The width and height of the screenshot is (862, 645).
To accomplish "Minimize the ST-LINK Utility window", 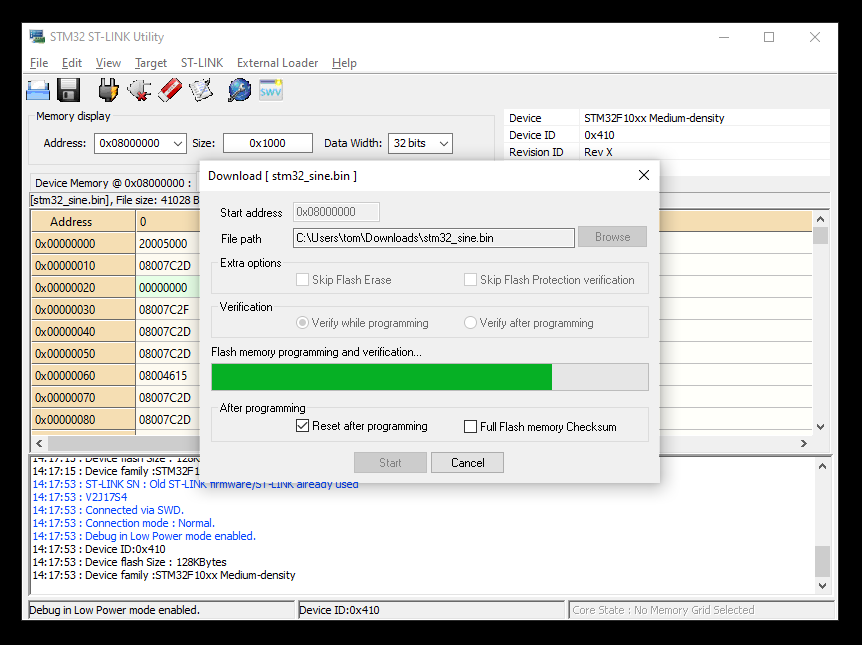I will 724,37.
